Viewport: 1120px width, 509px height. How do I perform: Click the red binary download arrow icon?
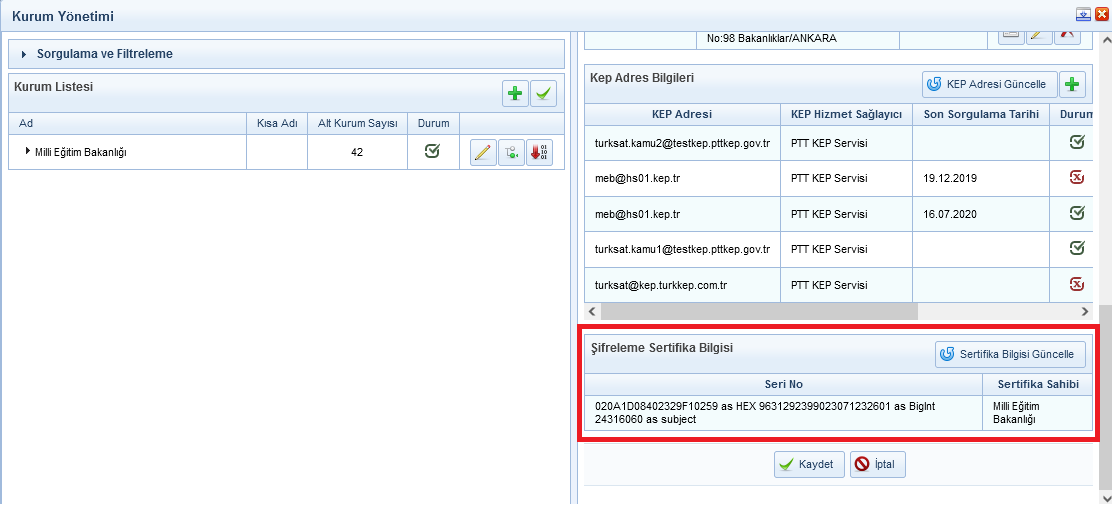point(539,152)
